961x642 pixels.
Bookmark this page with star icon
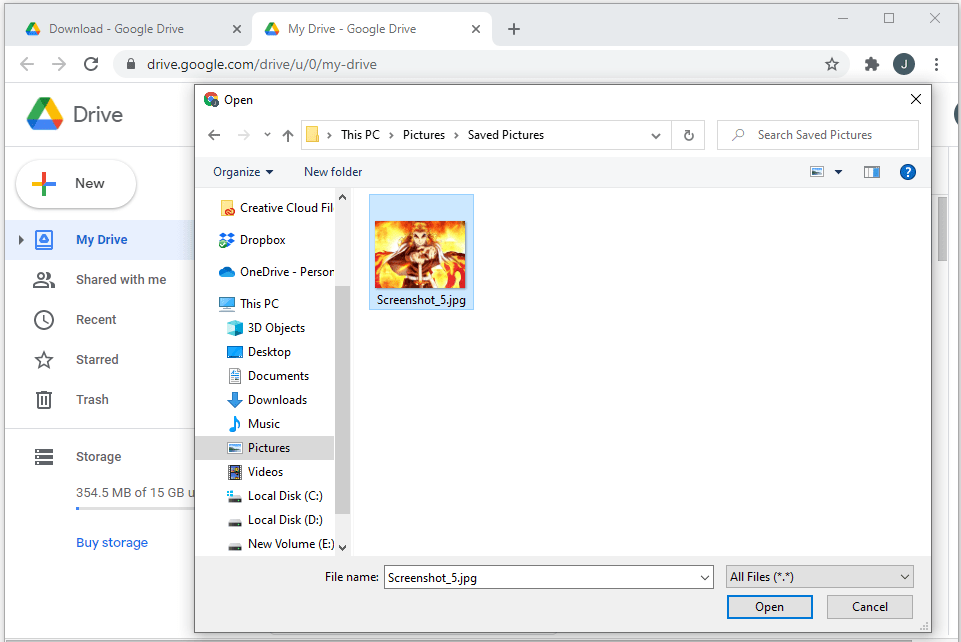pyautogui.click(x=831, y=64)
